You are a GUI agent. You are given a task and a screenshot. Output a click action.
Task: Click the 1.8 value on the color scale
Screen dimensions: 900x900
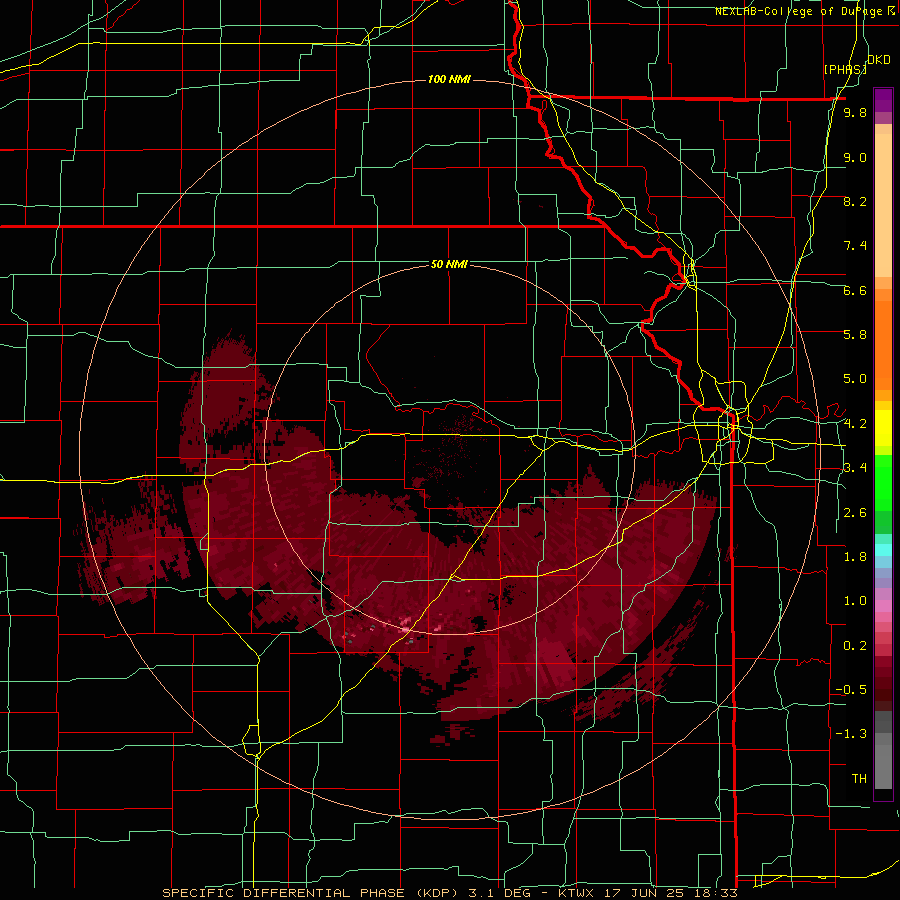point(855,557)
